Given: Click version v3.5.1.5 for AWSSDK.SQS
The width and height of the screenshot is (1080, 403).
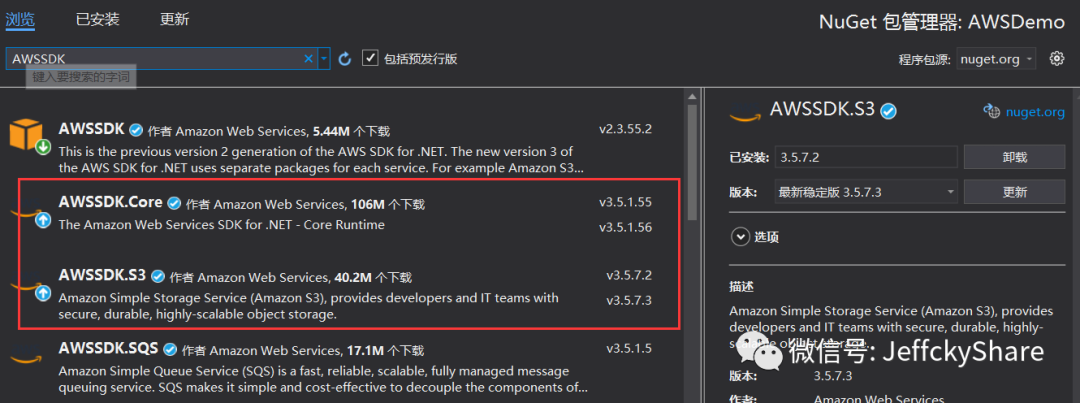Looking at the screenshot, I should click(629, 349).
